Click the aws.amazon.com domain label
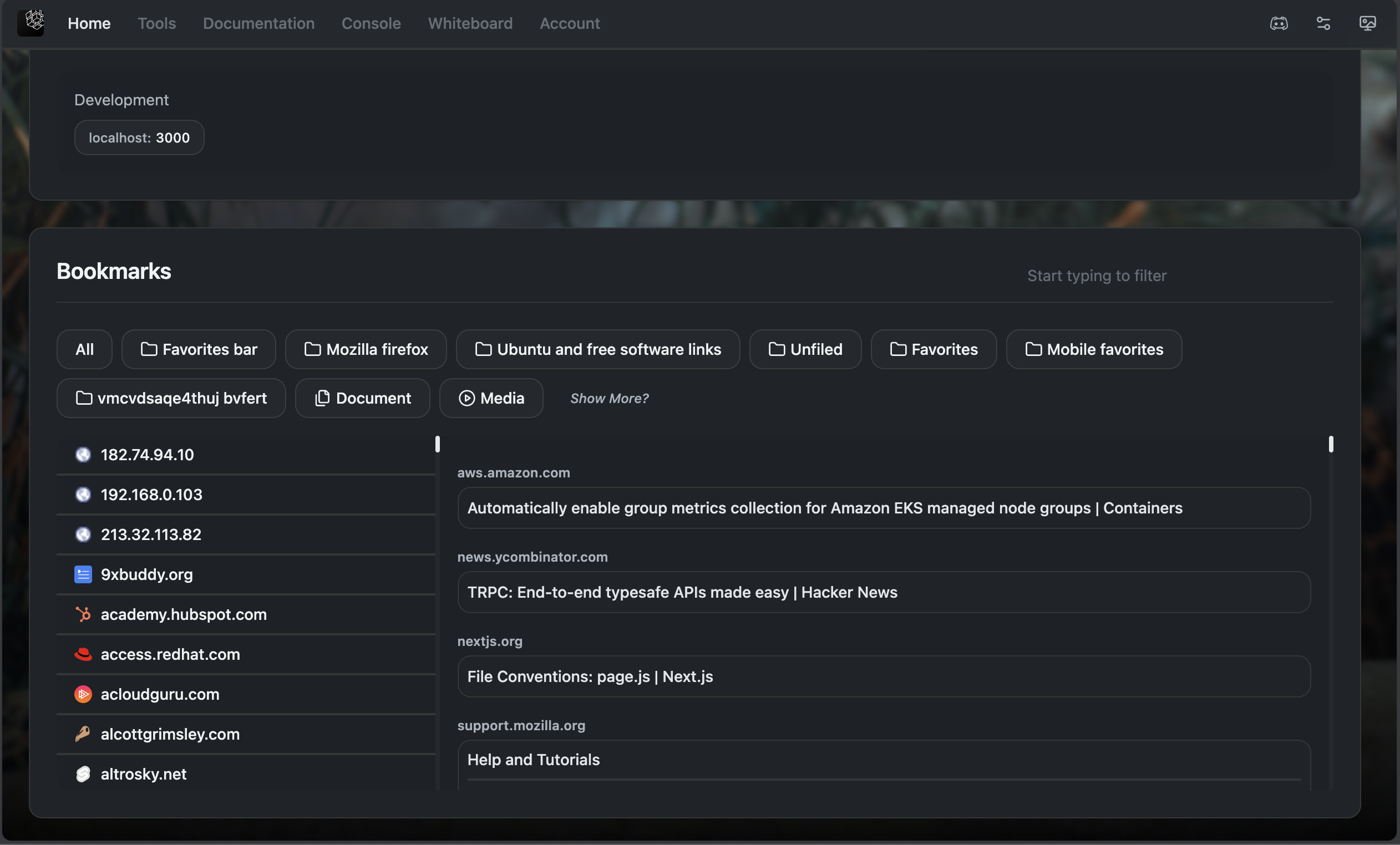 514,473
